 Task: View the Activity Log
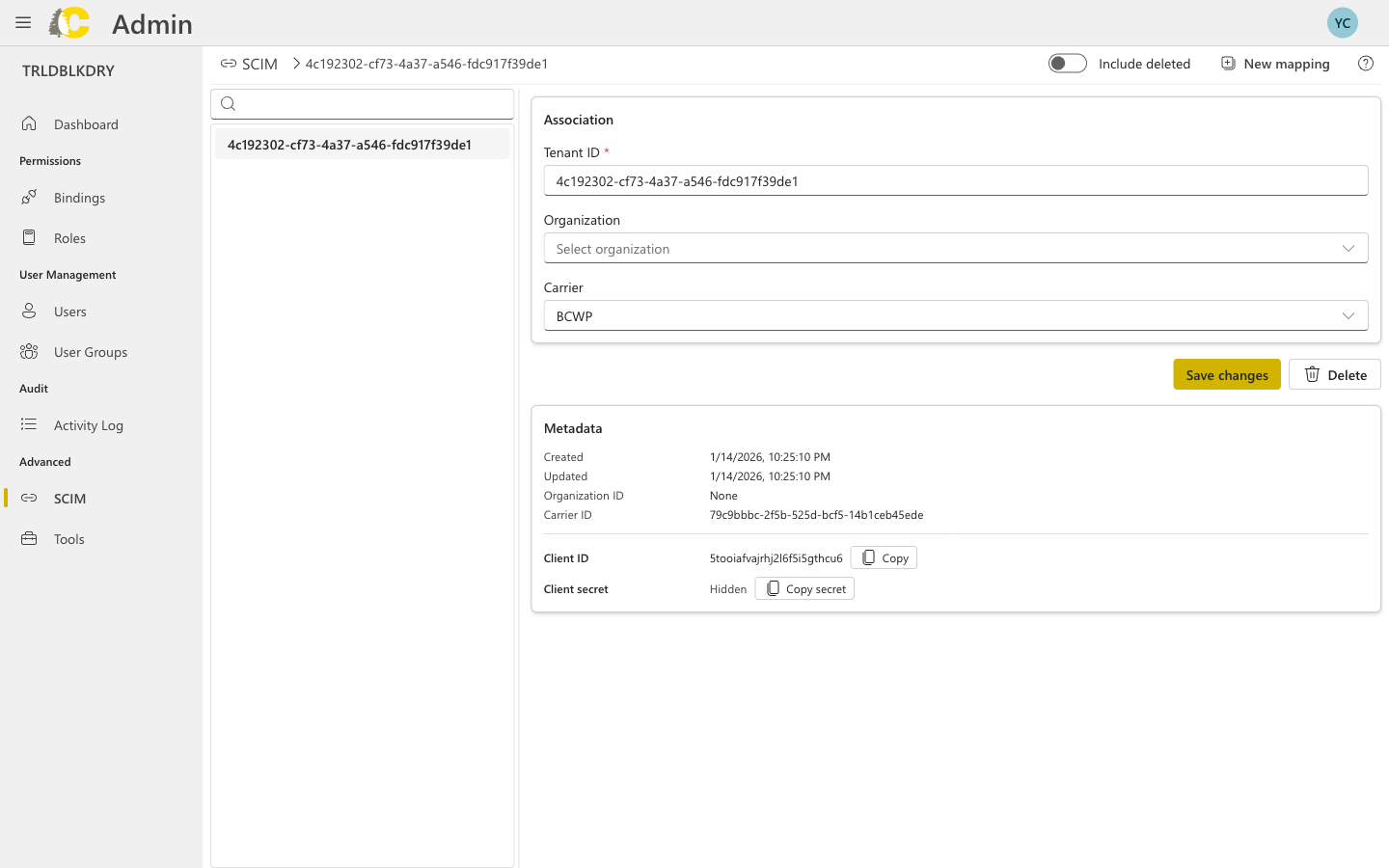pyautogui.click(x=89, y=424)
